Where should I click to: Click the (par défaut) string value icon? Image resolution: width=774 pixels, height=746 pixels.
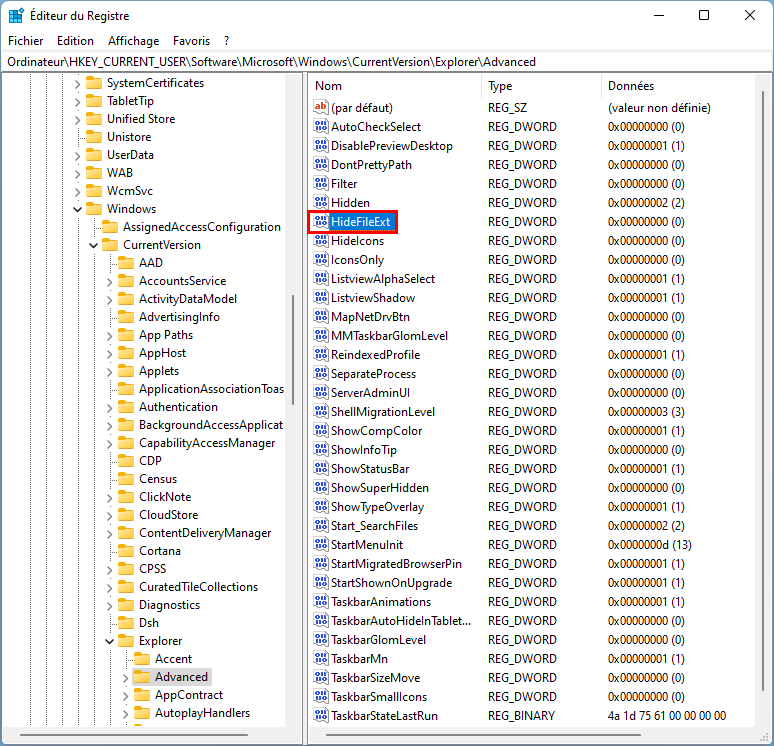coord(321,107)
